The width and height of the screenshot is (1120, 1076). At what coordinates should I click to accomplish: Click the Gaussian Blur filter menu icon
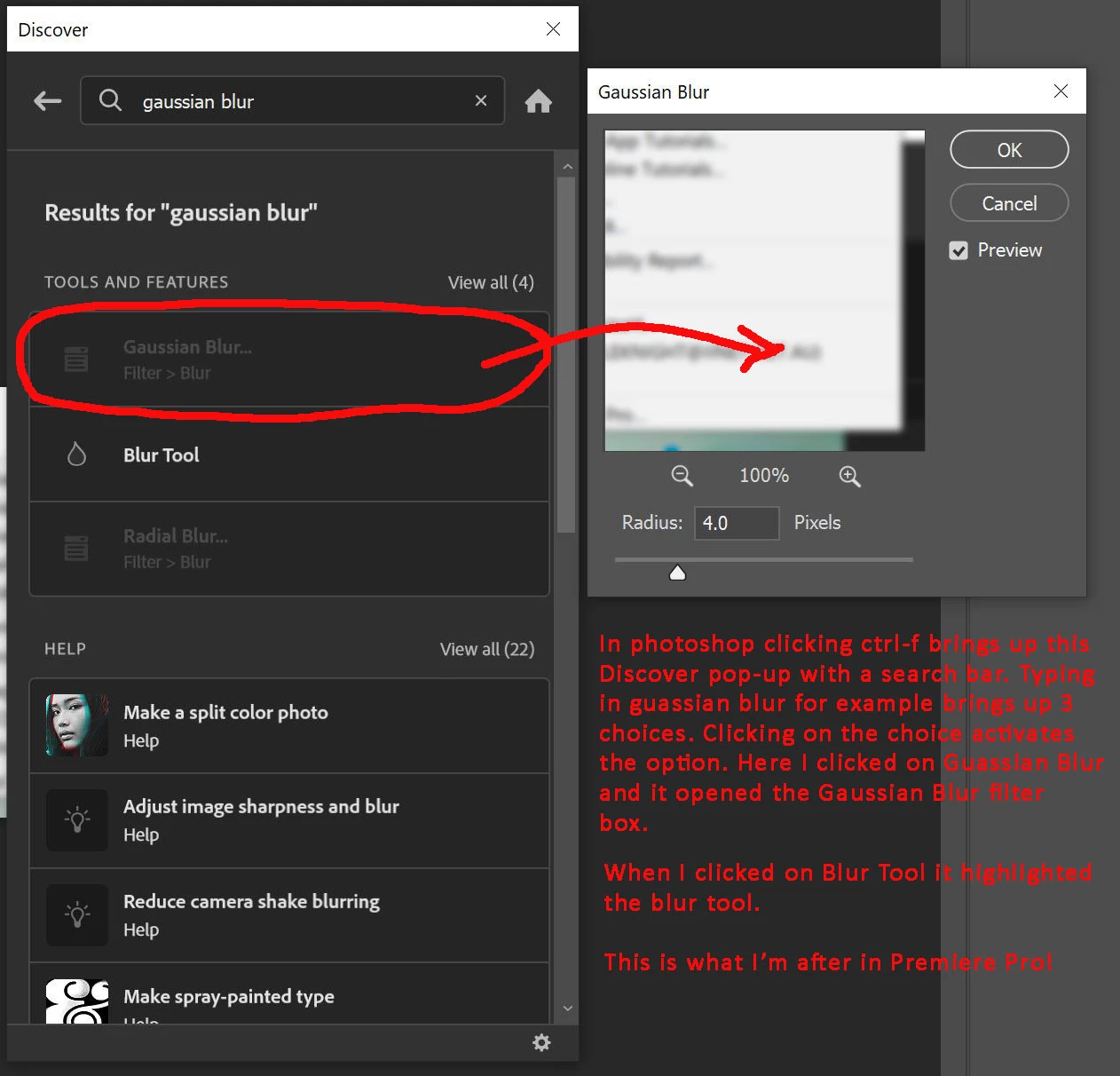[76, 360]
